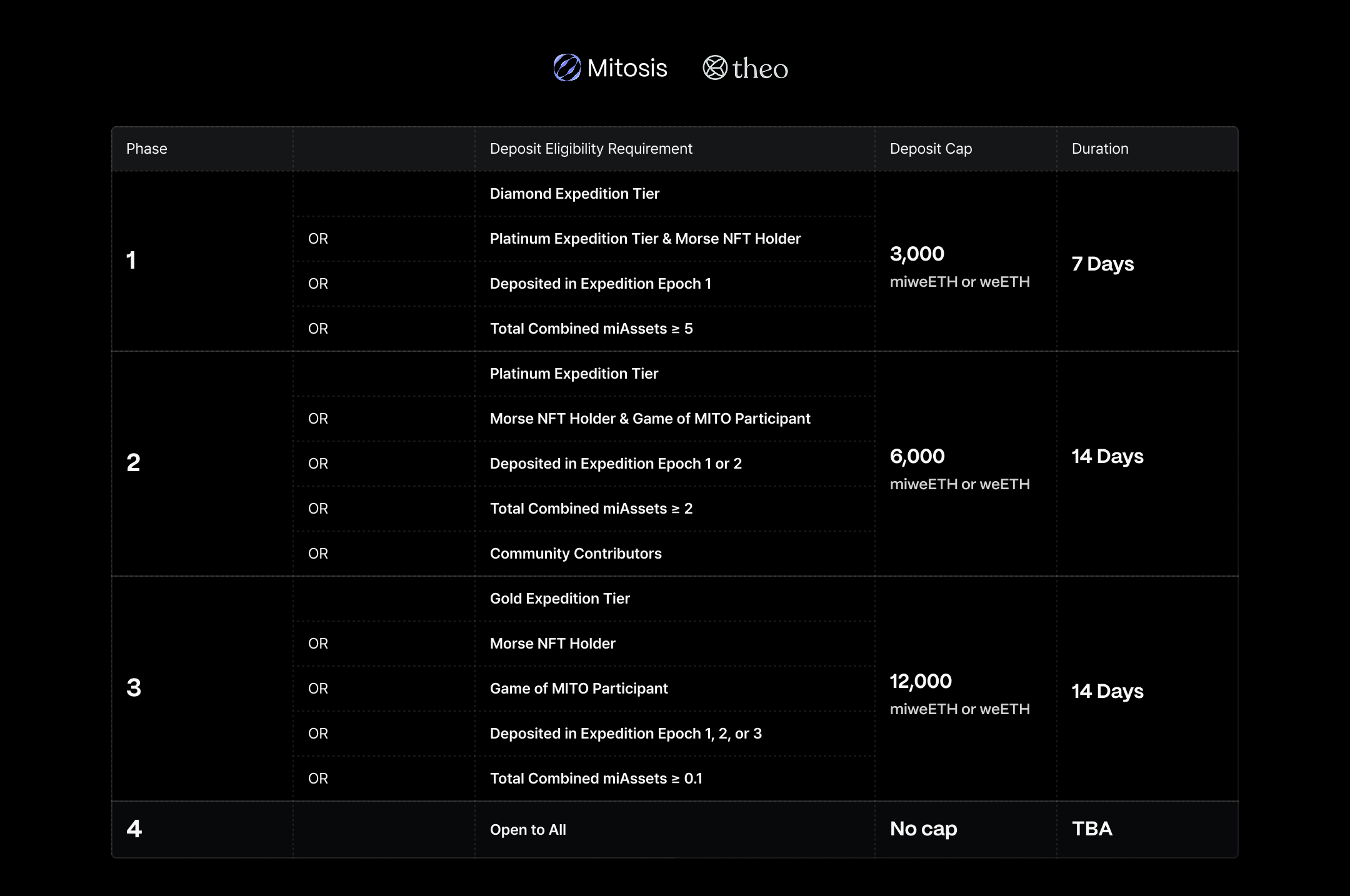Click the 12,000 deposit cap value
The width and height of the screenshot is (1350, 896).
coord(921,681)
